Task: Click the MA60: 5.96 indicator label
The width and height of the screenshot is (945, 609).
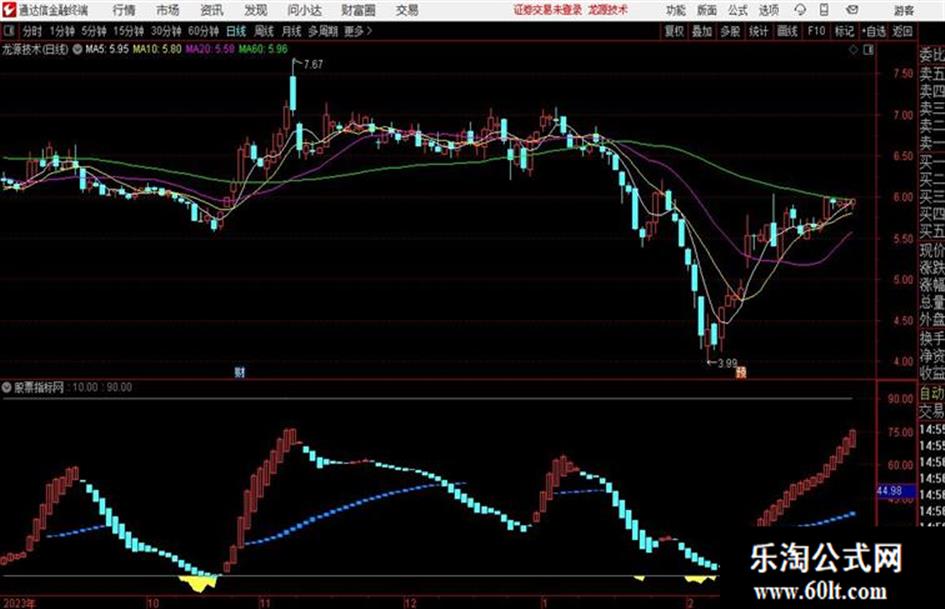Action: tap(263, 49)
